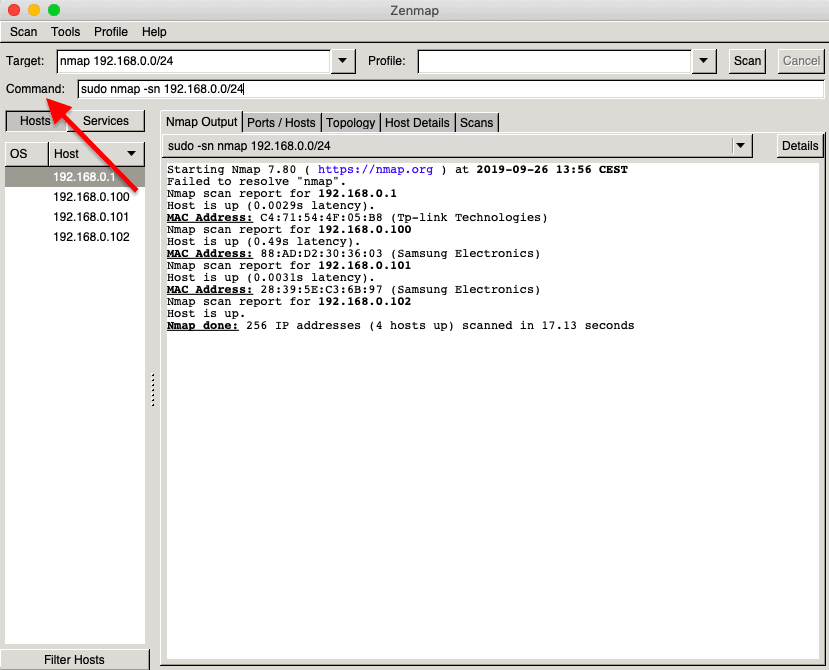Viewport: 829px width, 670px height.
Task: Switch to the Ports / Hosts tab
Action: coord(281,123)
